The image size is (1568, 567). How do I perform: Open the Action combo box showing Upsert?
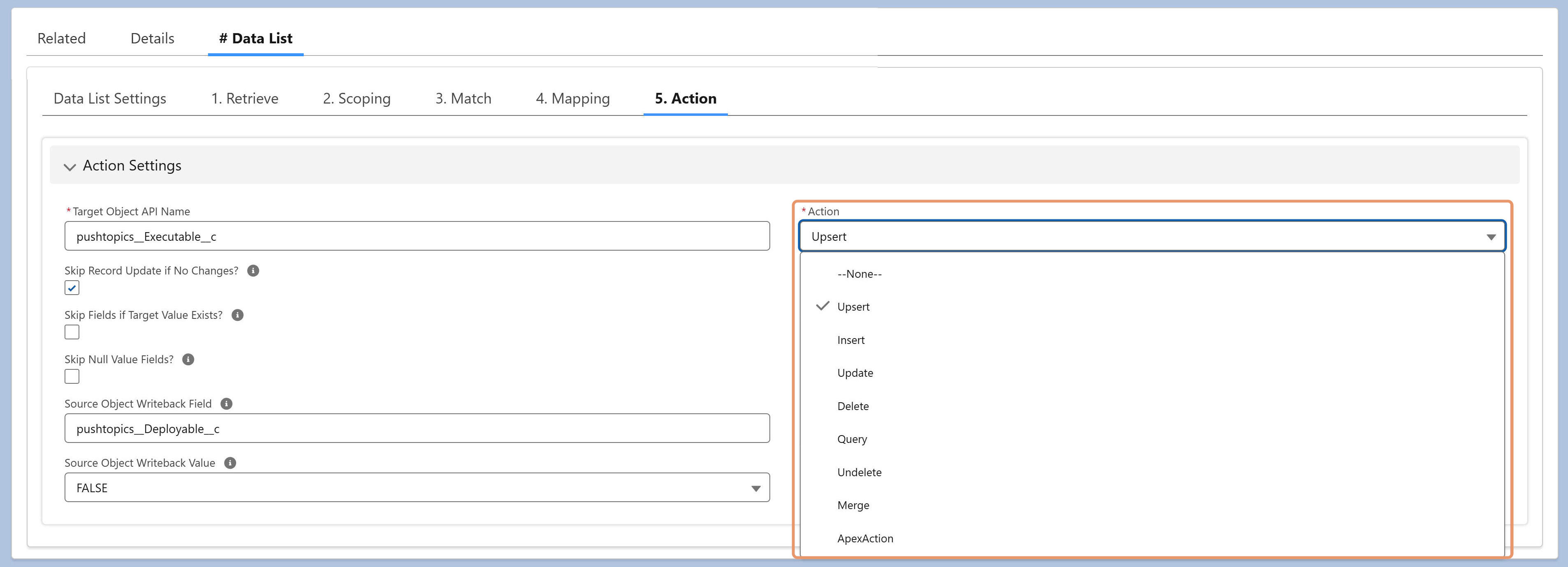1152,236
